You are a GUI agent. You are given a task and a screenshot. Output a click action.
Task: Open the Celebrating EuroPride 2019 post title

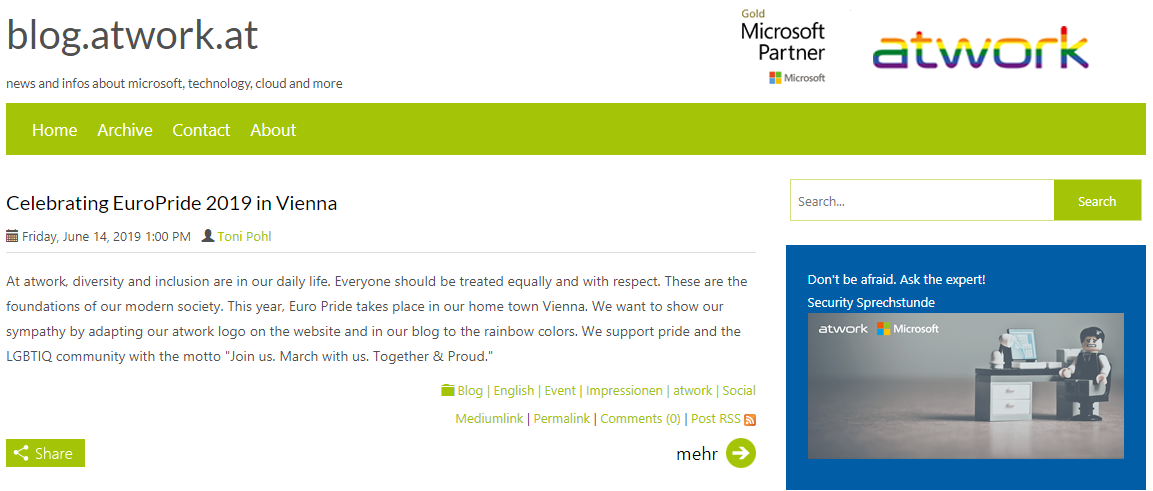tap(172, 203)
